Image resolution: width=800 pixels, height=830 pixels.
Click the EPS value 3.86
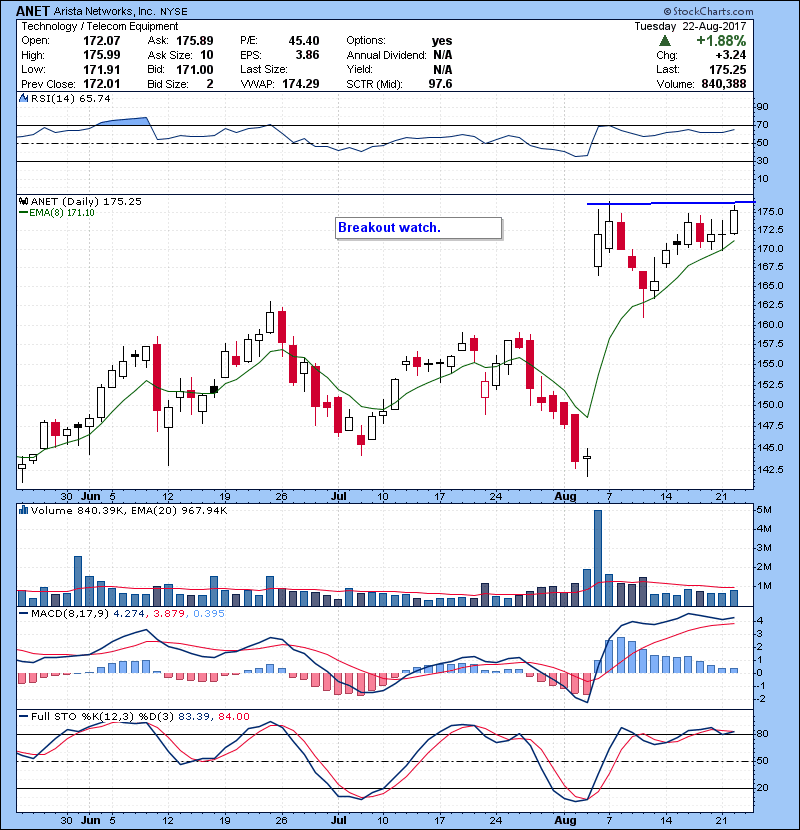click(x=308, y=55)
